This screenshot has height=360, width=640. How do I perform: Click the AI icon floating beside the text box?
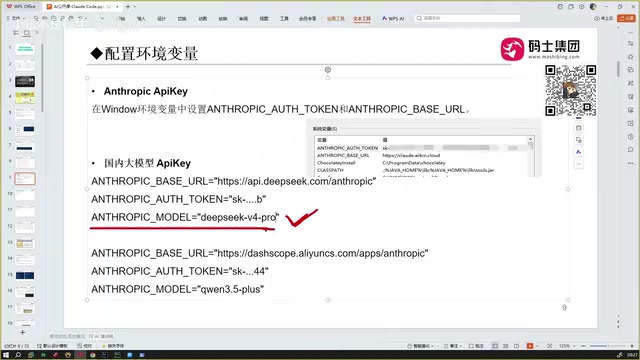(578, 152)
